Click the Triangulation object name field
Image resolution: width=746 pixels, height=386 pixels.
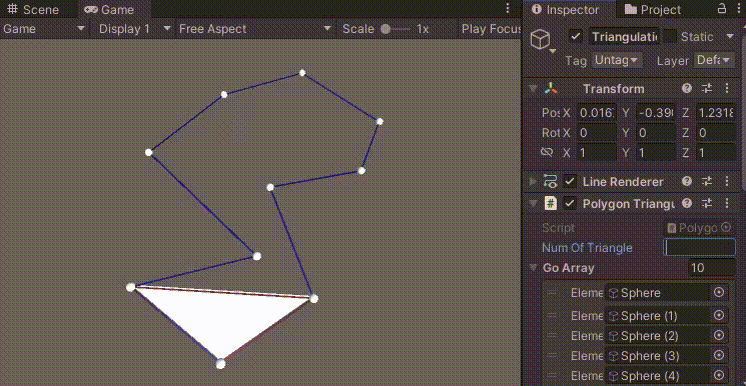tap(624, 37)
